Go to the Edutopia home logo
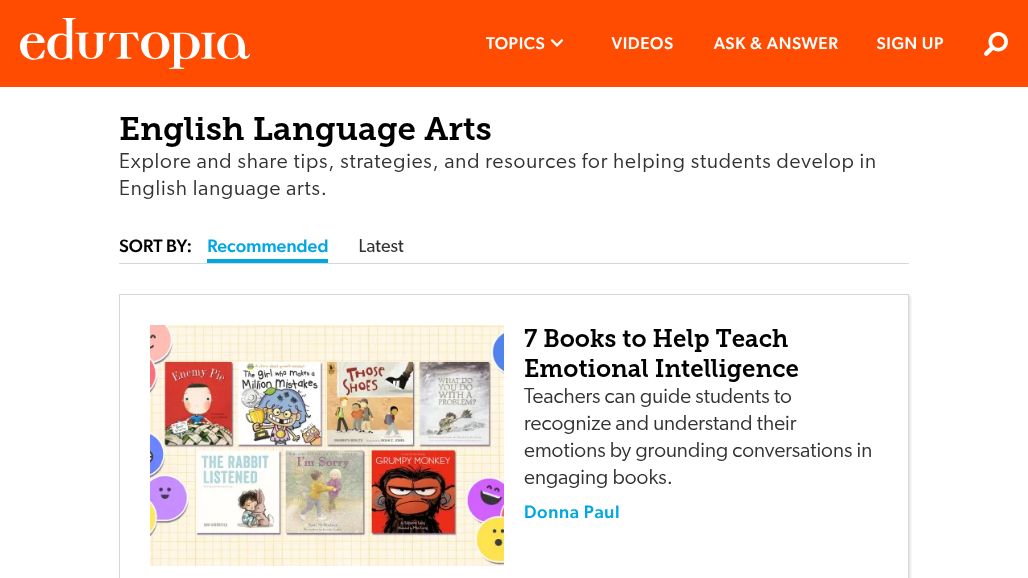Viewport: 1028px width, 578px height. [134, 44]
